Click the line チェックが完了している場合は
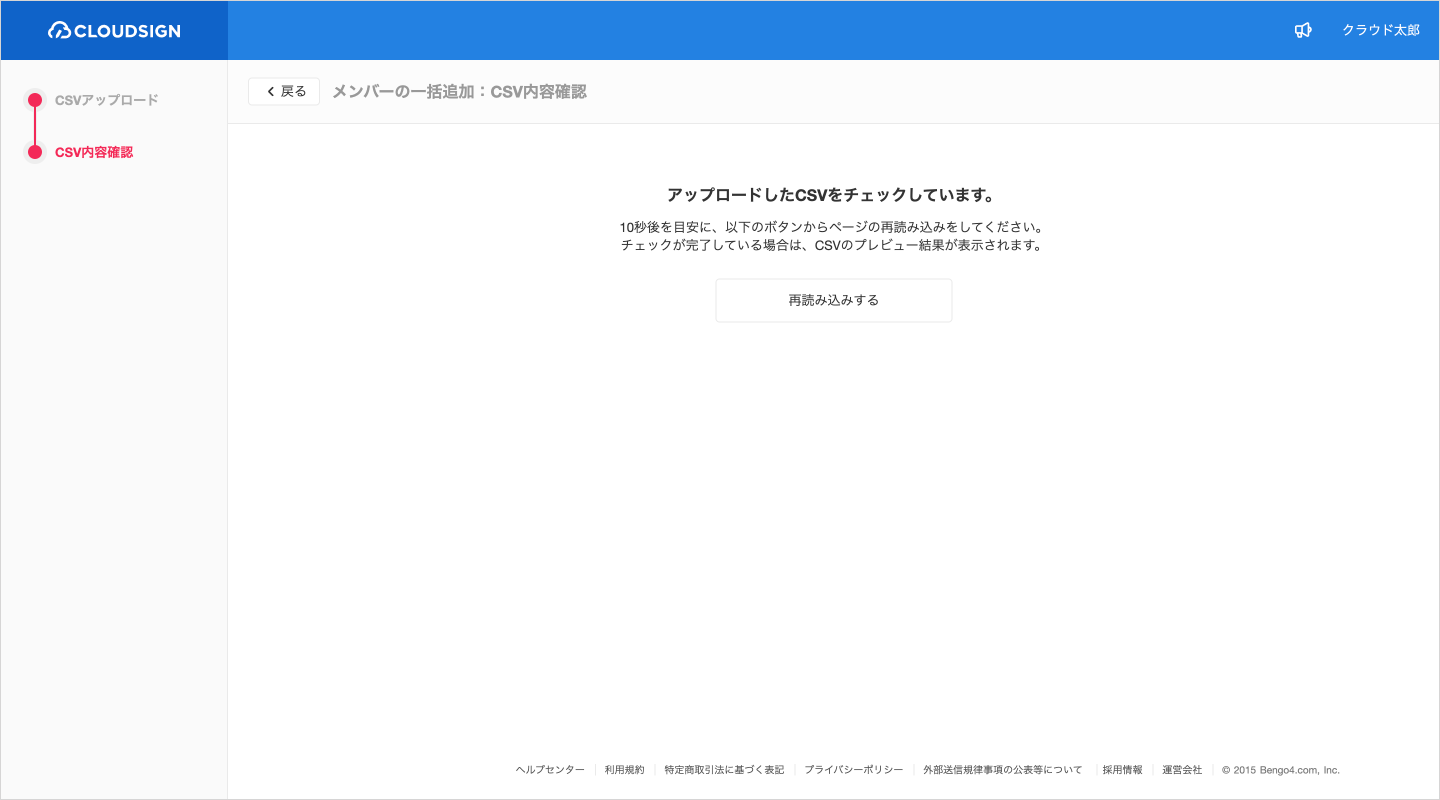 coord(833,245)
